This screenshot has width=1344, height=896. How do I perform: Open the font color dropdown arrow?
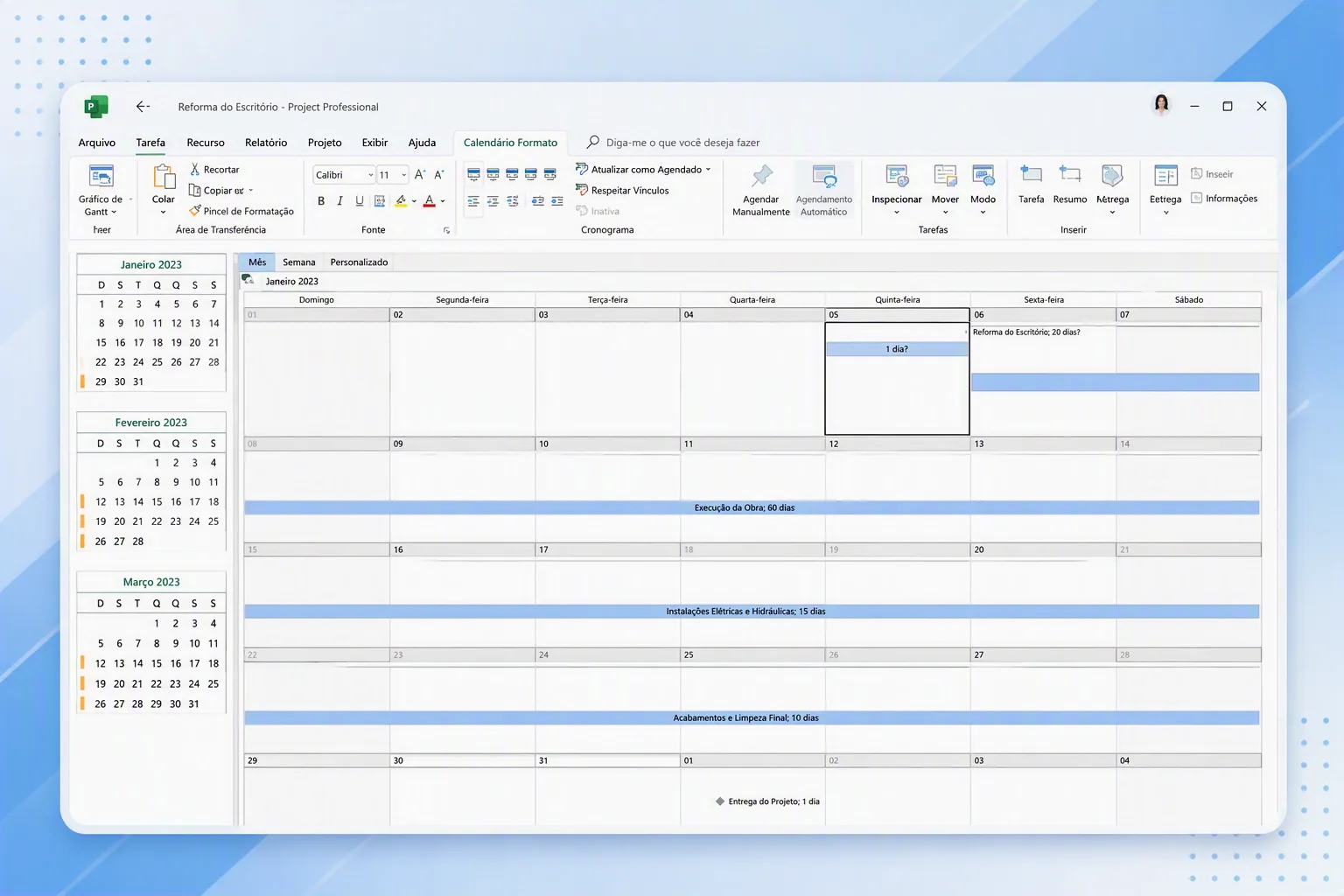pyautogui.click(x=443, y=201)
